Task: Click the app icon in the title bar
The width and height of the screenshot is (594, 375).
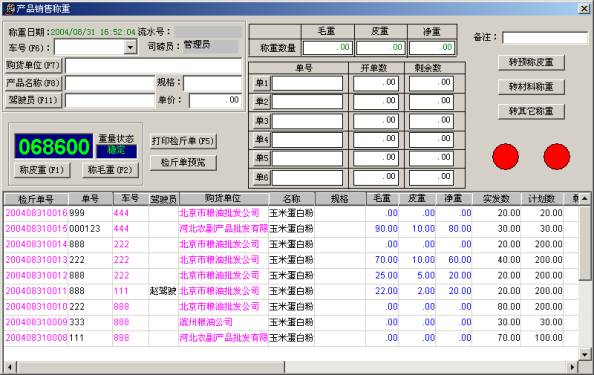Action: point(10,8)
